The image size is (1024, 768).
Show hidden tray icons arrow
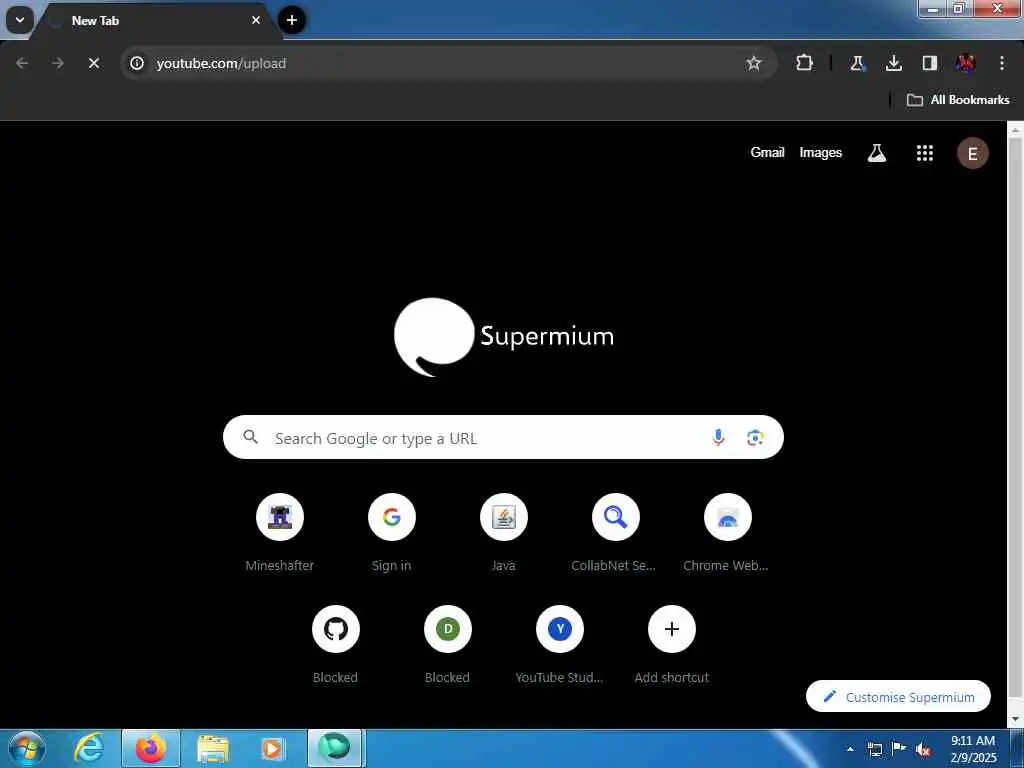pyautogui.click(x=850, y=749)
